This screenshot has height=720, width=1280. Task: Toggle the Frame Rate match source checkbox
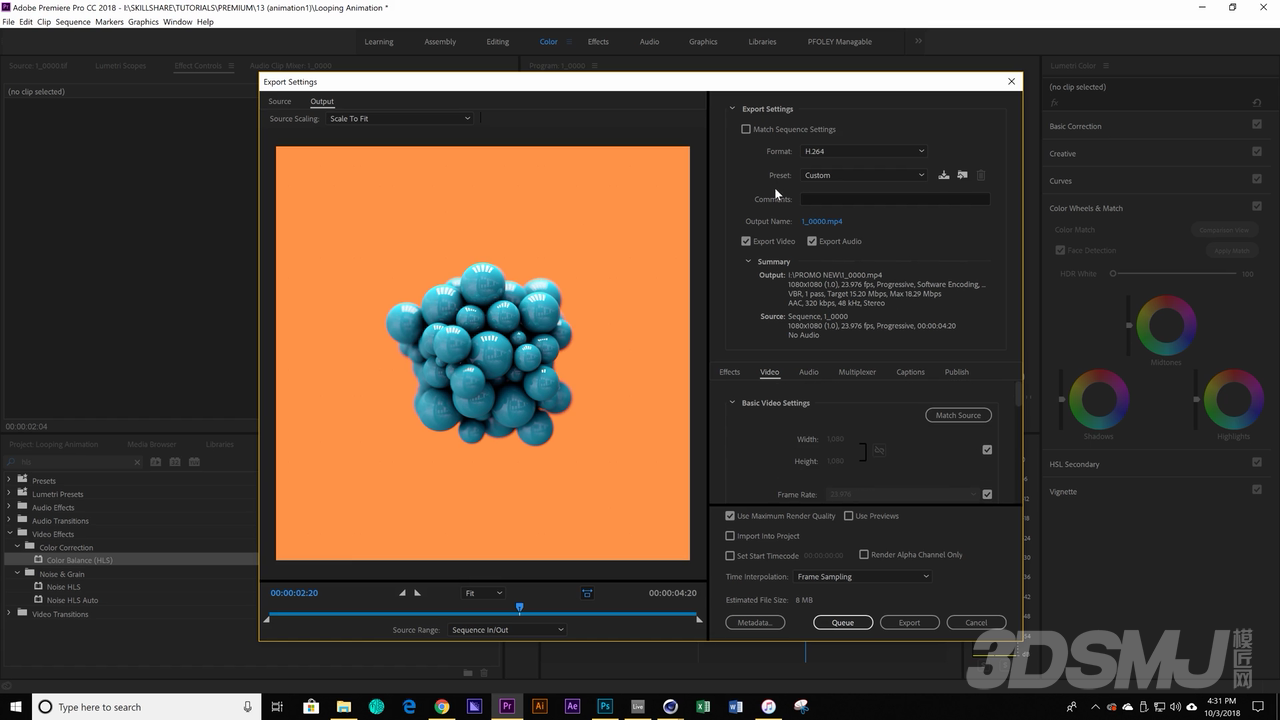point(987,494)
